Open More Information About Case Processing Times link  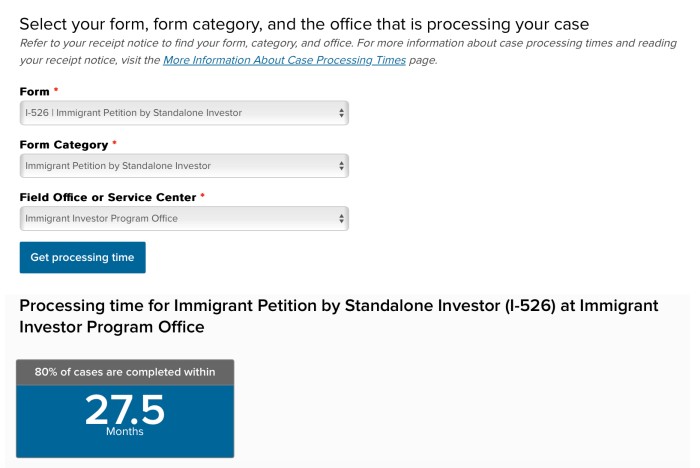pos(284,60)
